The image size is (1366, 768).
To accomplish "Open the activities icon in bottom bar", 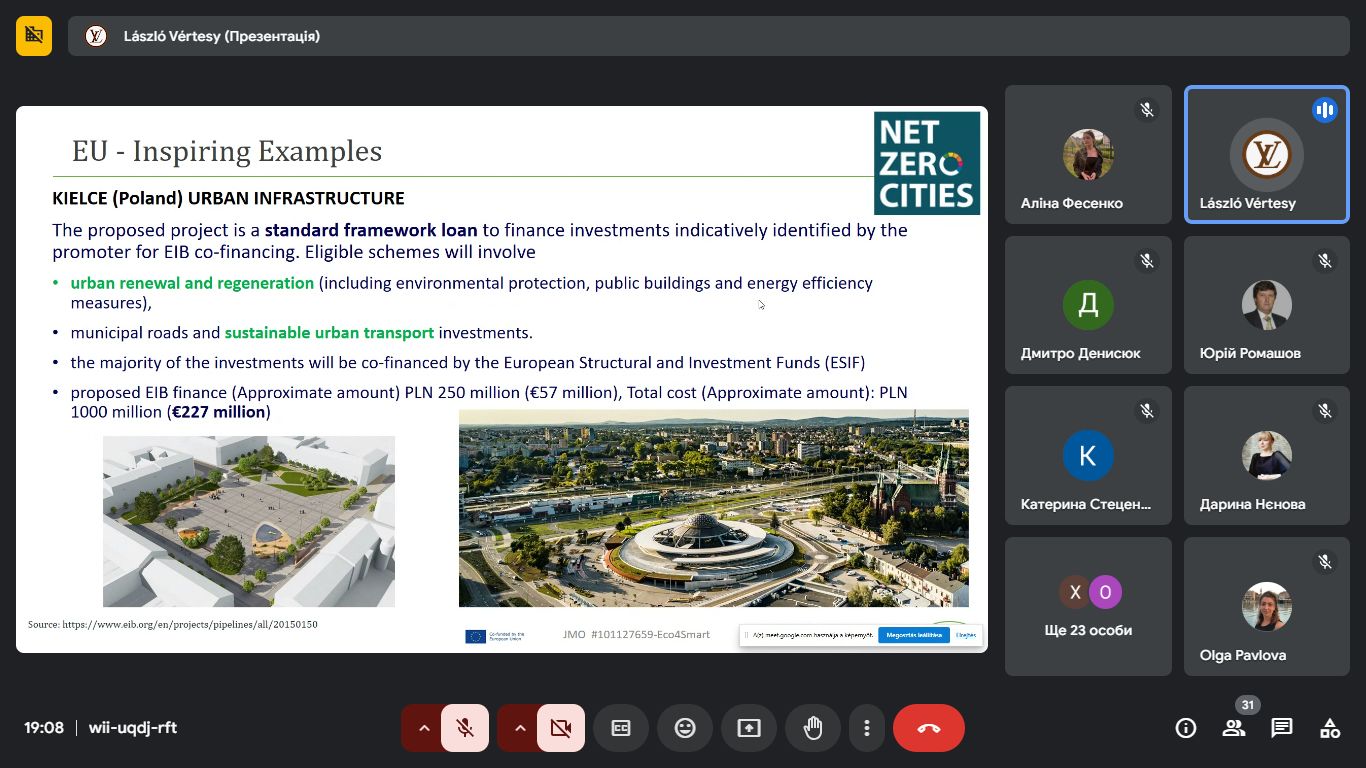I will tap(1330, 728).
